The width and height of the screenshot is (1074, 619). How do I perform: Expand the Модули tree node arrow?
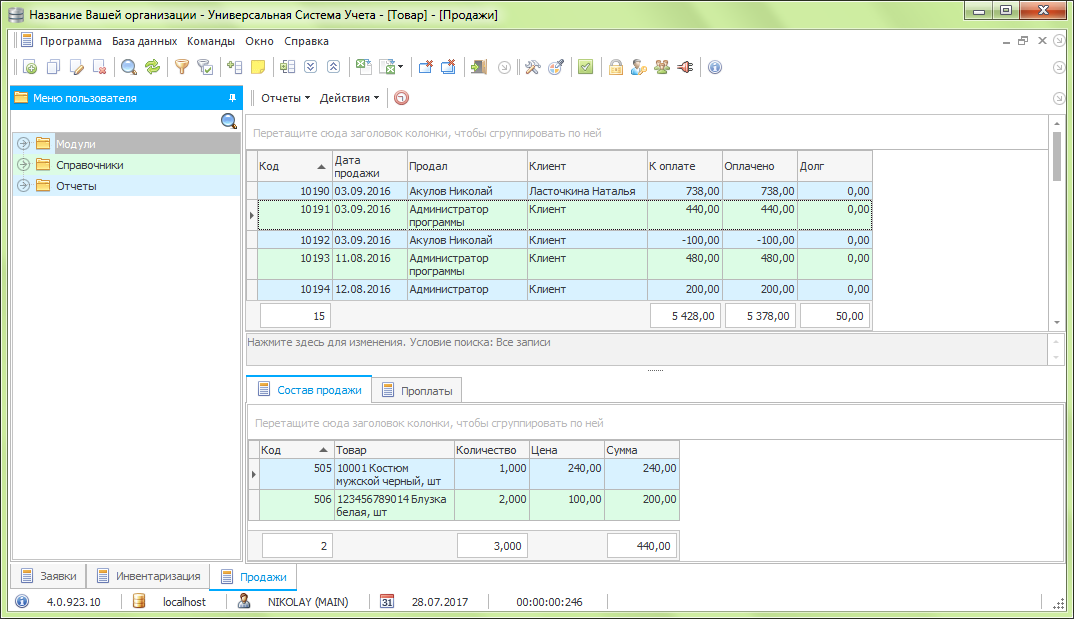(x=23, y=144)
